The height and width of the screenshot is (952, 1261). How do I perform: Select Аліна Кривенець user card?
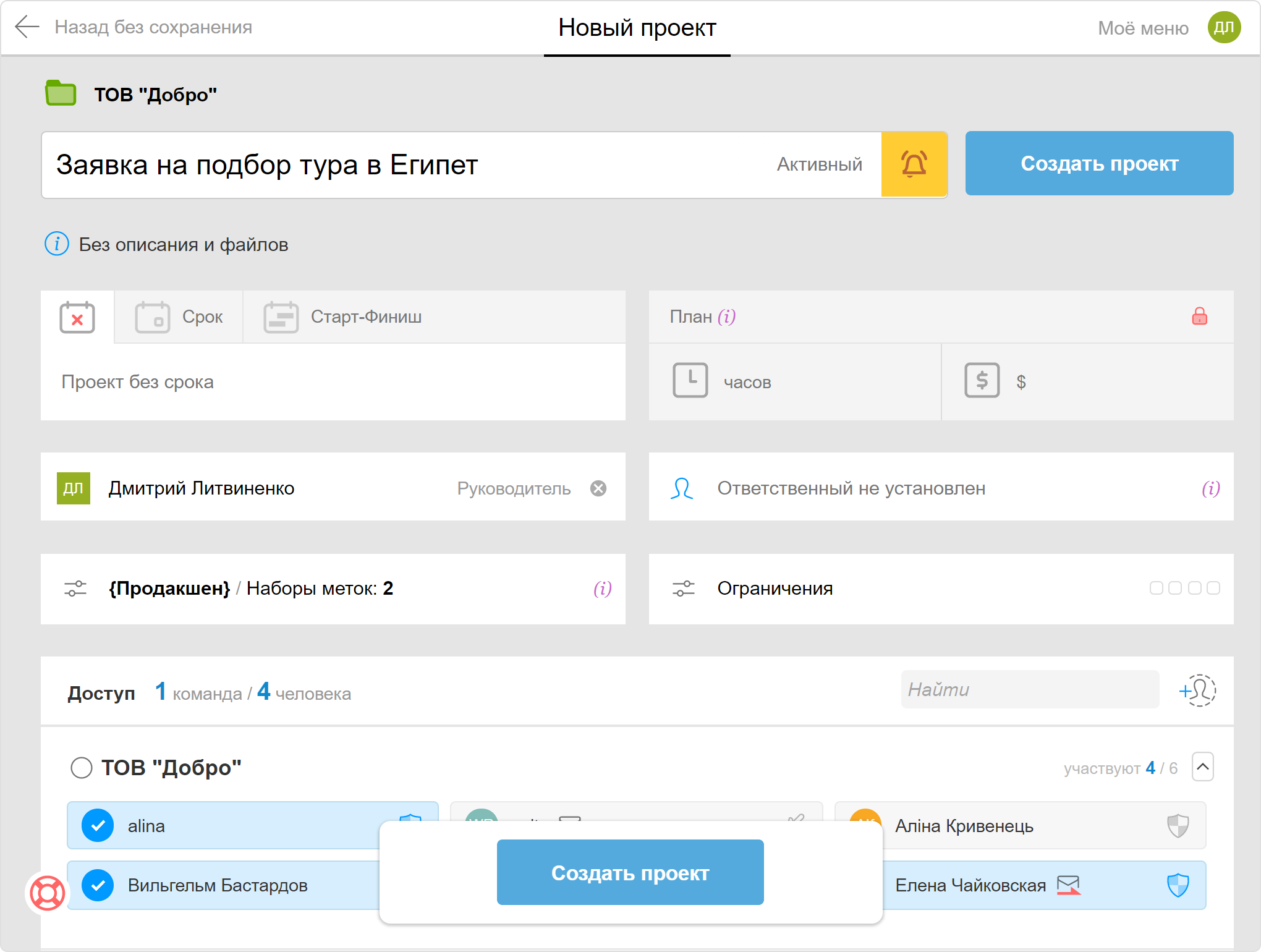(x=1020, y=826)
